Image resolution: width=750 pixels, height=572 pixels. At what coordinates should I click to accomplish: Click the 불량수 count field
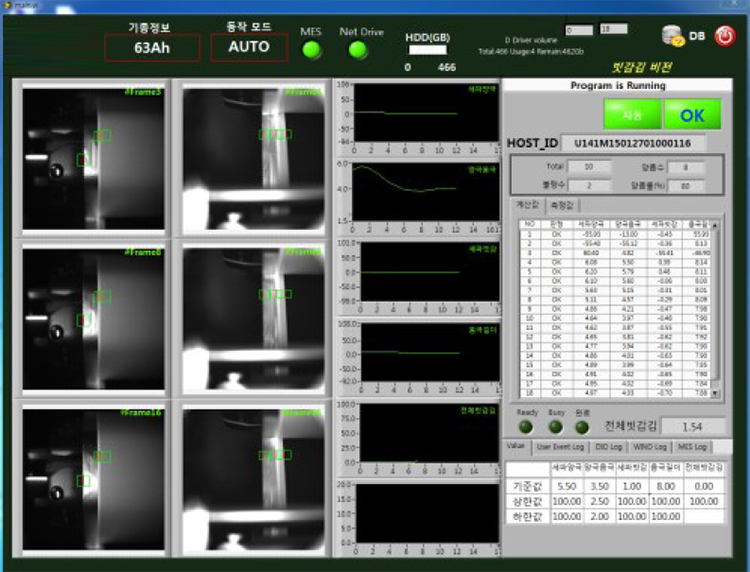coord(589,186)
